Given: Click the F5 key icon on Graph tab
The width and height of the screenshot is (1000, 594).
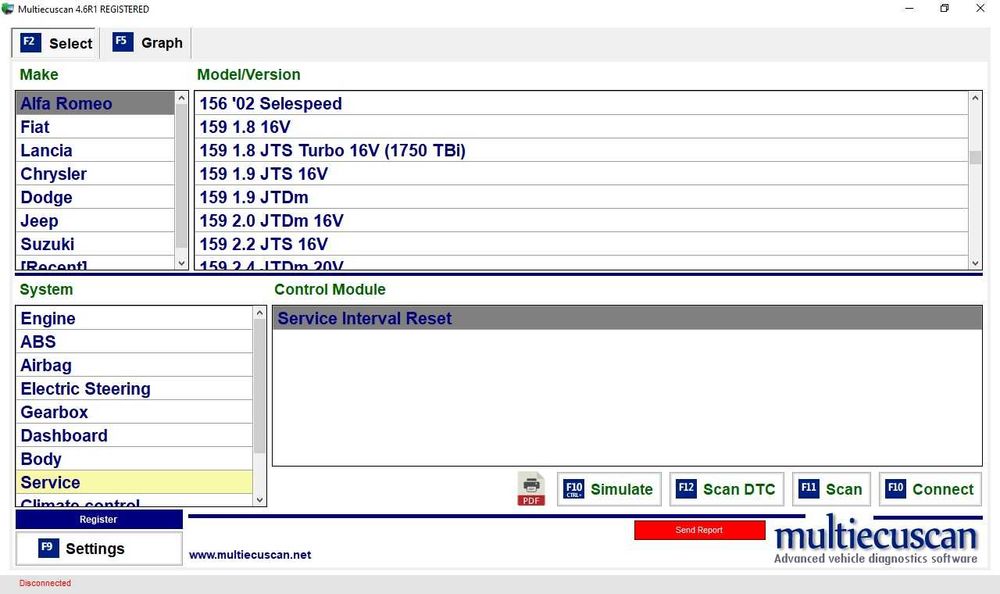Looking at the screenshot, I should (122, 42).
